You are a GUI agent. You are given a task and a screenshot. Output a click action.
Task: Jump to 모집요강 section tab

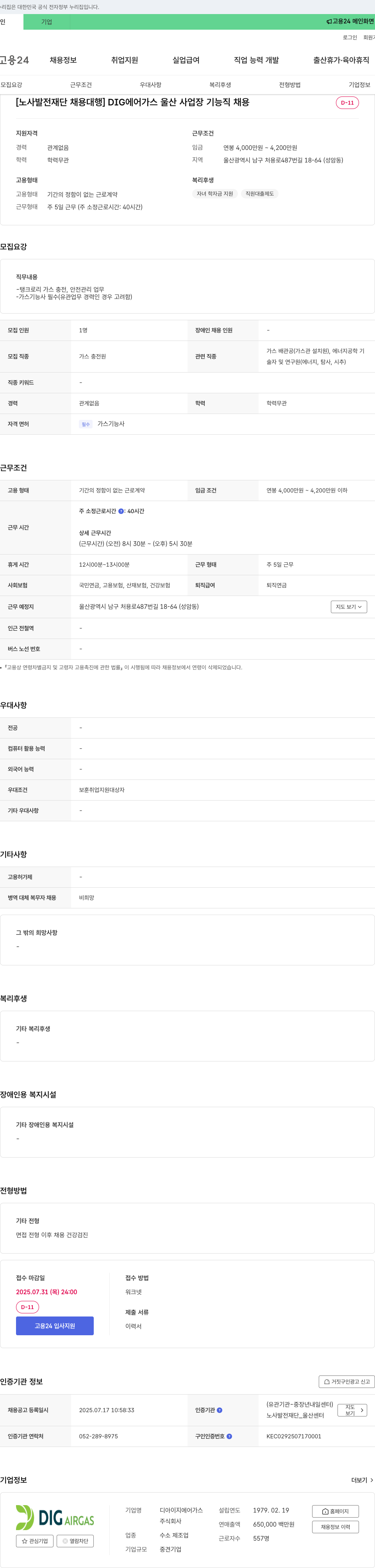pos(12,85)
